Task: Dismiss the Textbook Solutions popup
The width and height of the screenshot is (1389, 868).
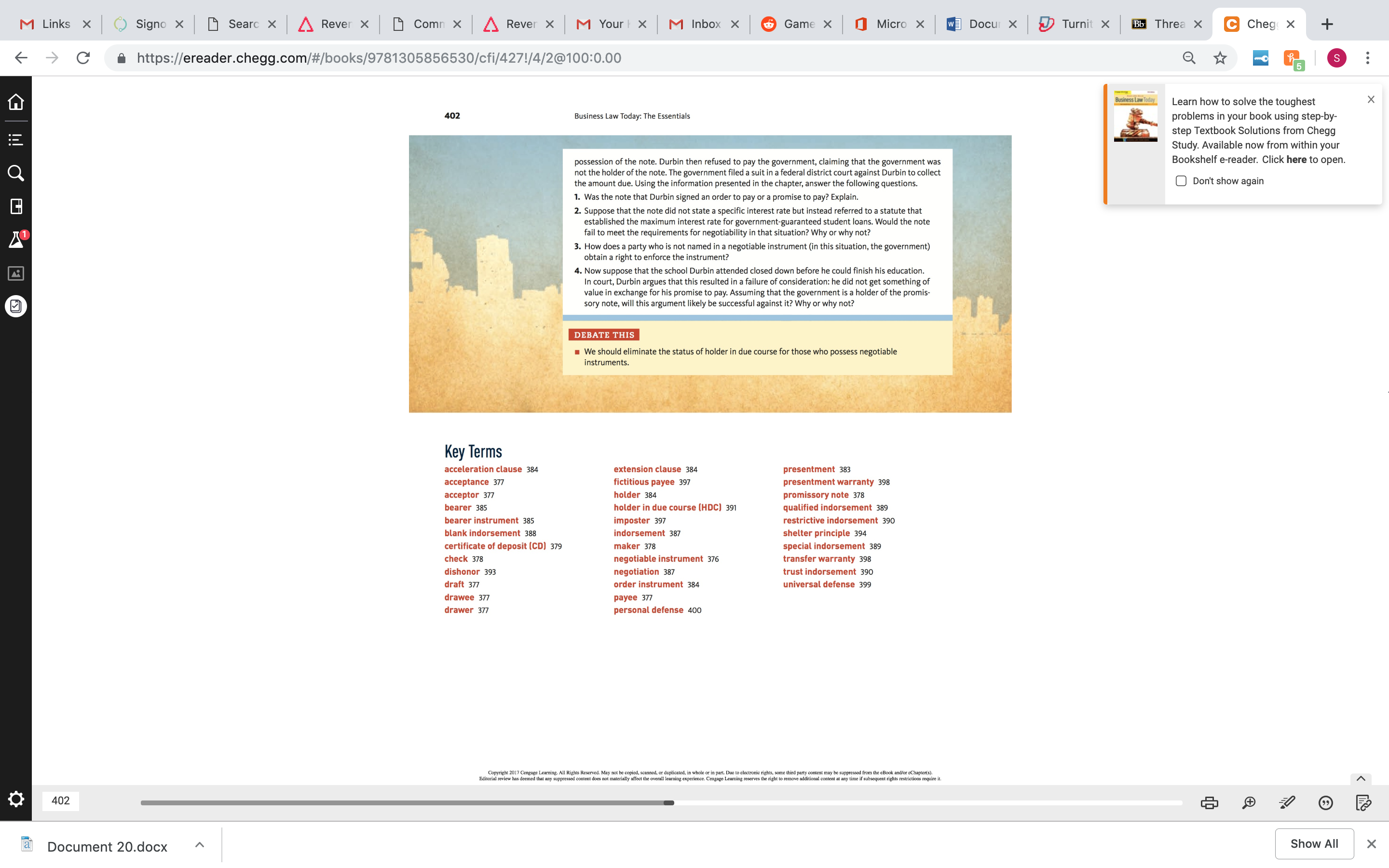Action: click(x=1371, y=100)
